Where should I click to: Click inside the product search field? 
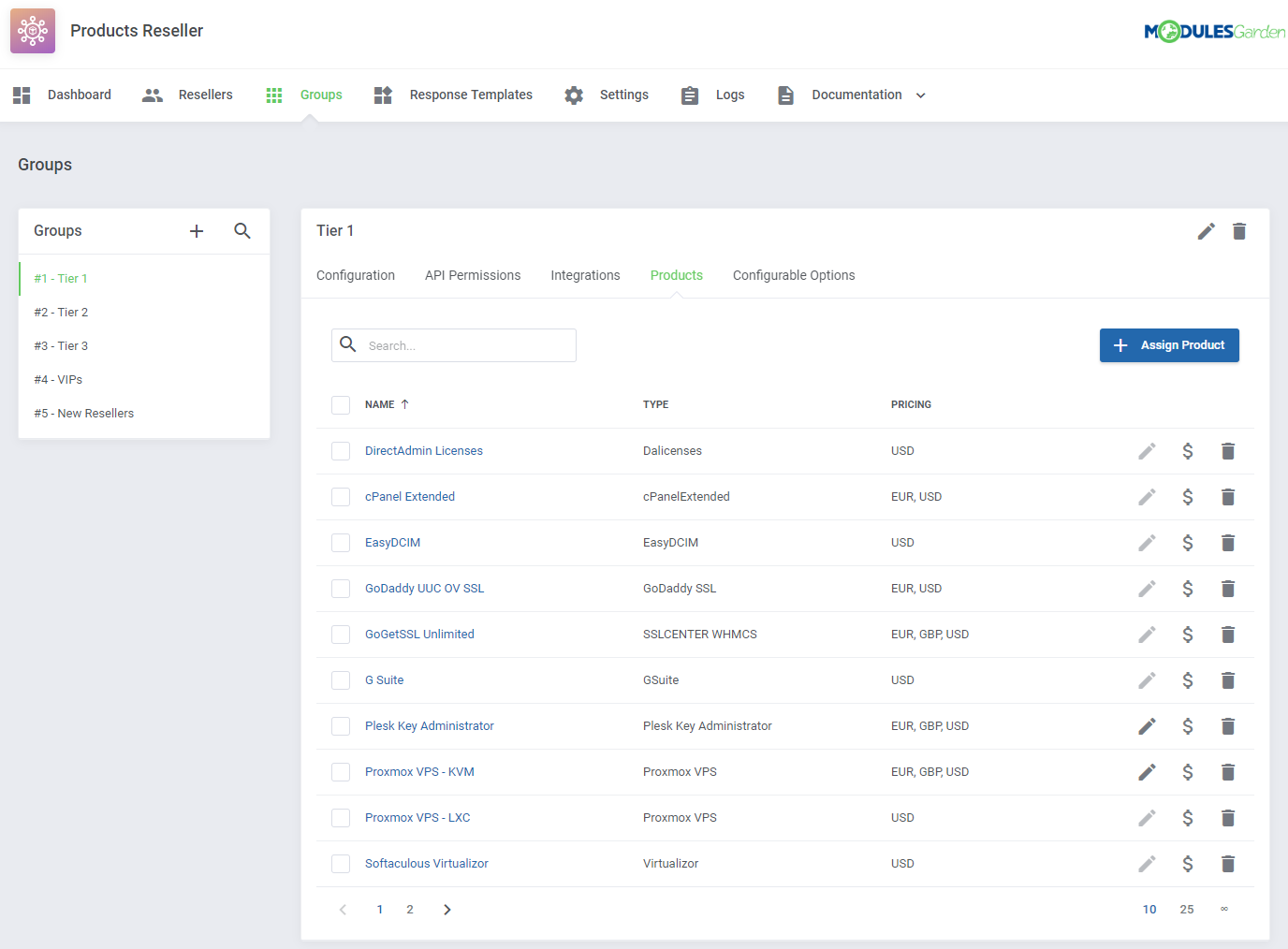pos(454,344)
